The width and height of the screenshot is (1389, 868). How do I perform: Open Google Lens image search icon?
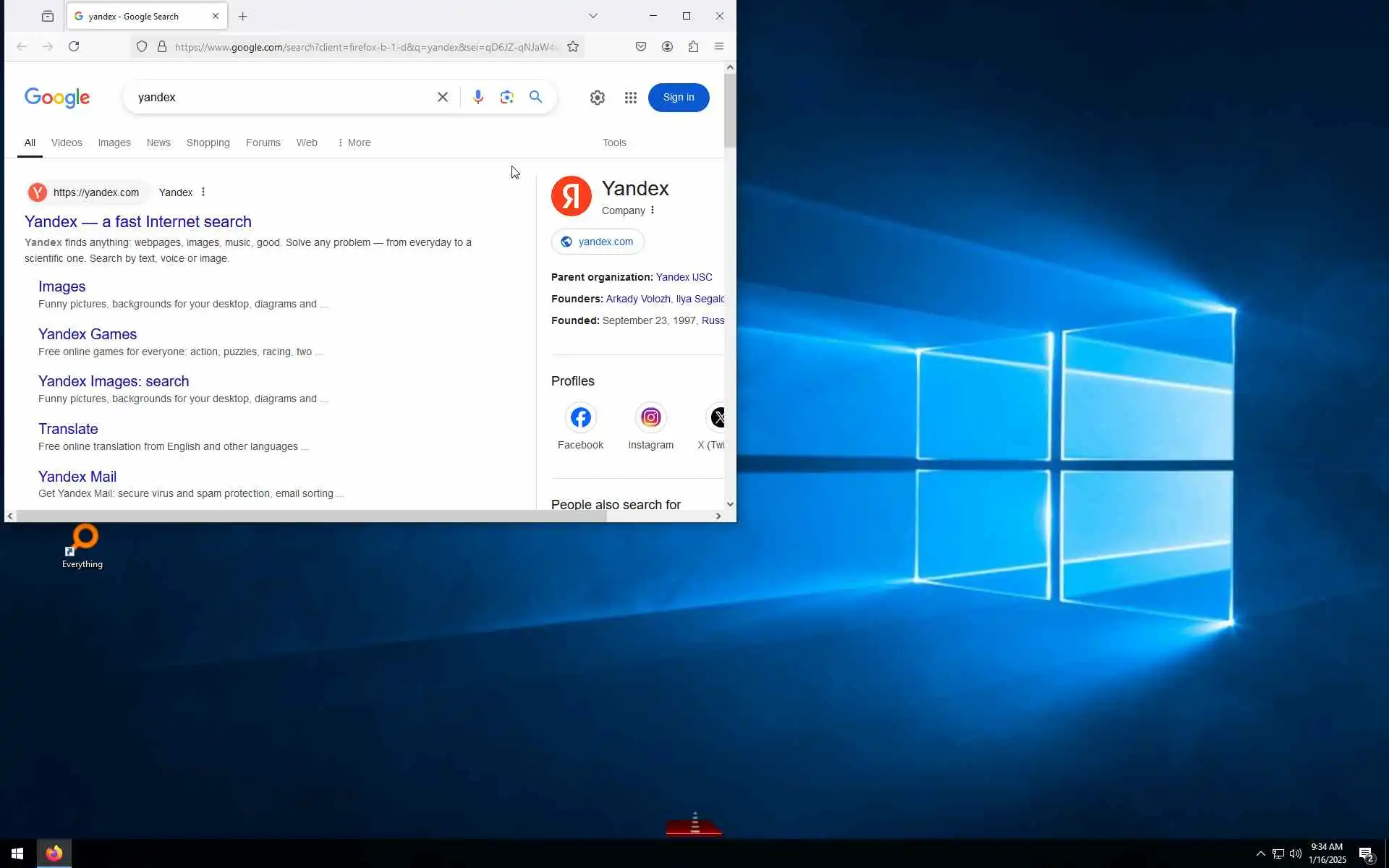(x=506, y=97)
